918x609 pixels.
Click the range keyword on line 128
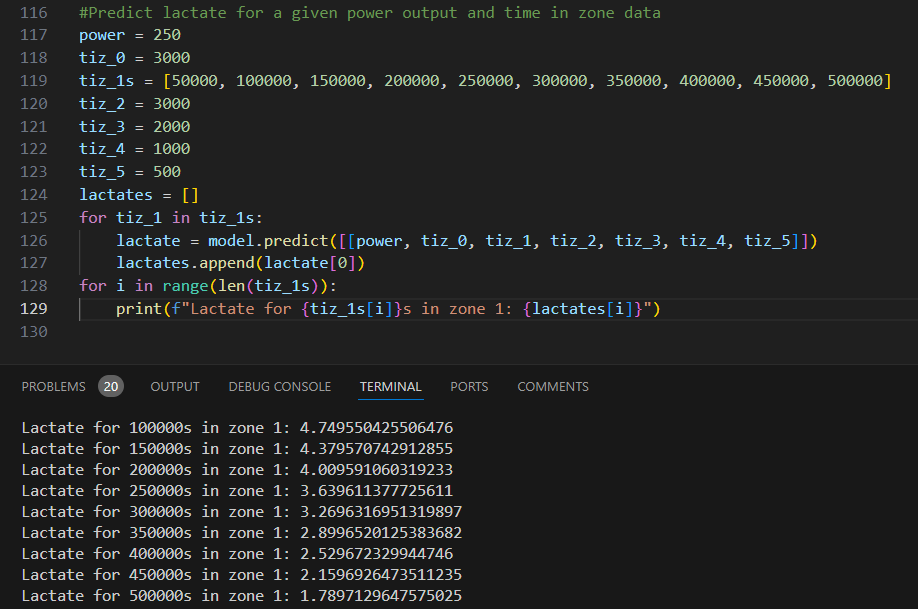(185, 286)
